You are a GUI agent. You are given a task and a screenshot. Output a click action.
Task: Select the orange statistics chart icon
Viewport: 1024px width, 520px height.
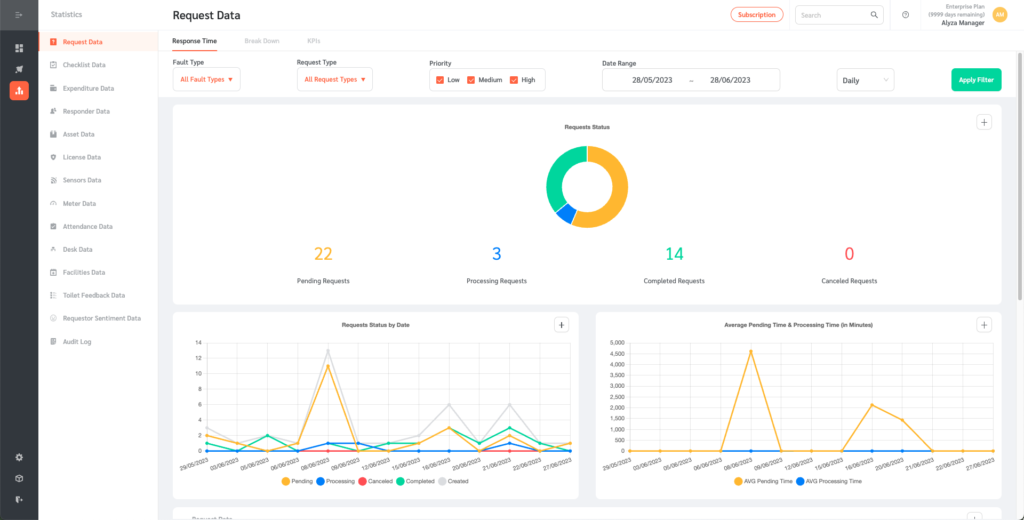19,91
